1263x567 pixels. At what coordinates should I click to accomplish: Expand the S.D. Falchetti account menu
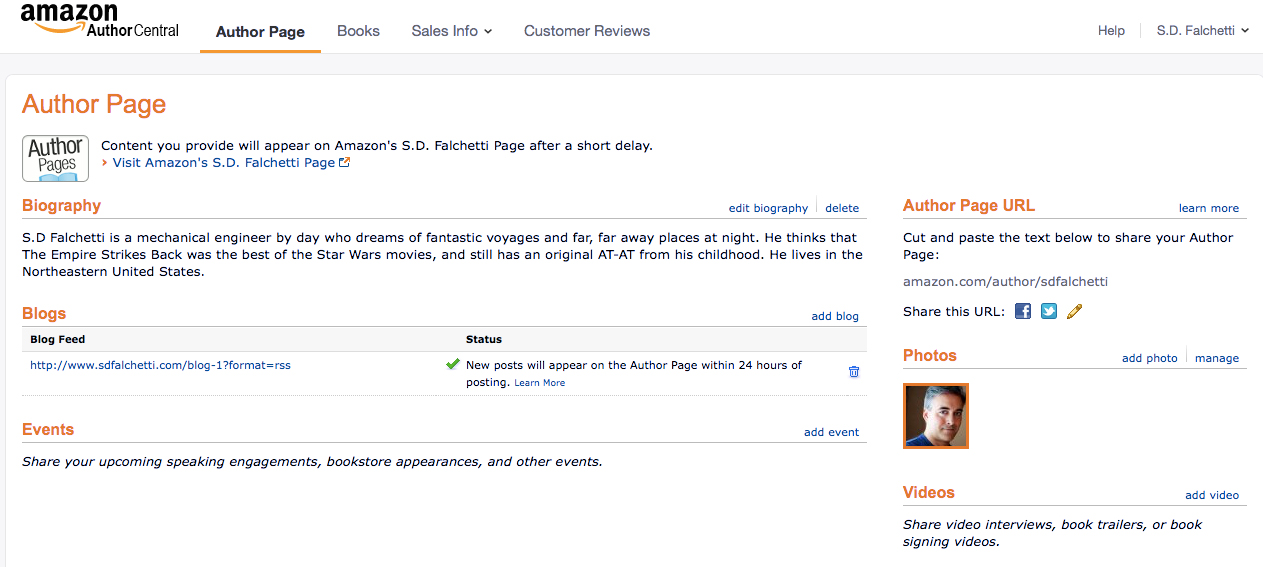pos(1203,31)
